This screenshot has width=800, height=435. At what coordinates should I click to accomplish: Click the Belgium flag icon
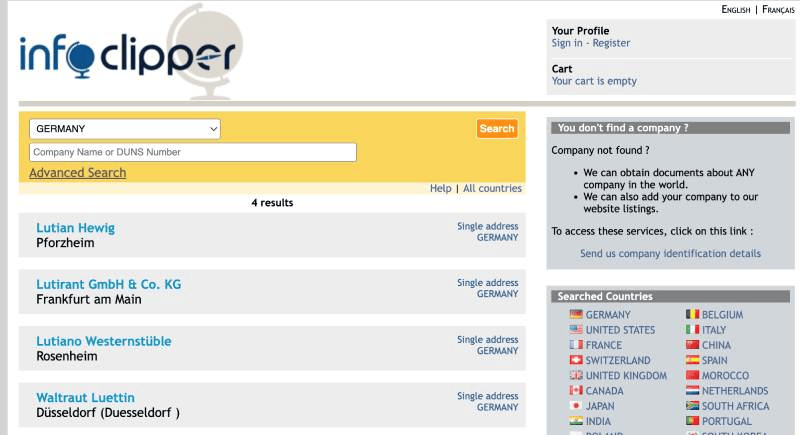tap(692, 314)
